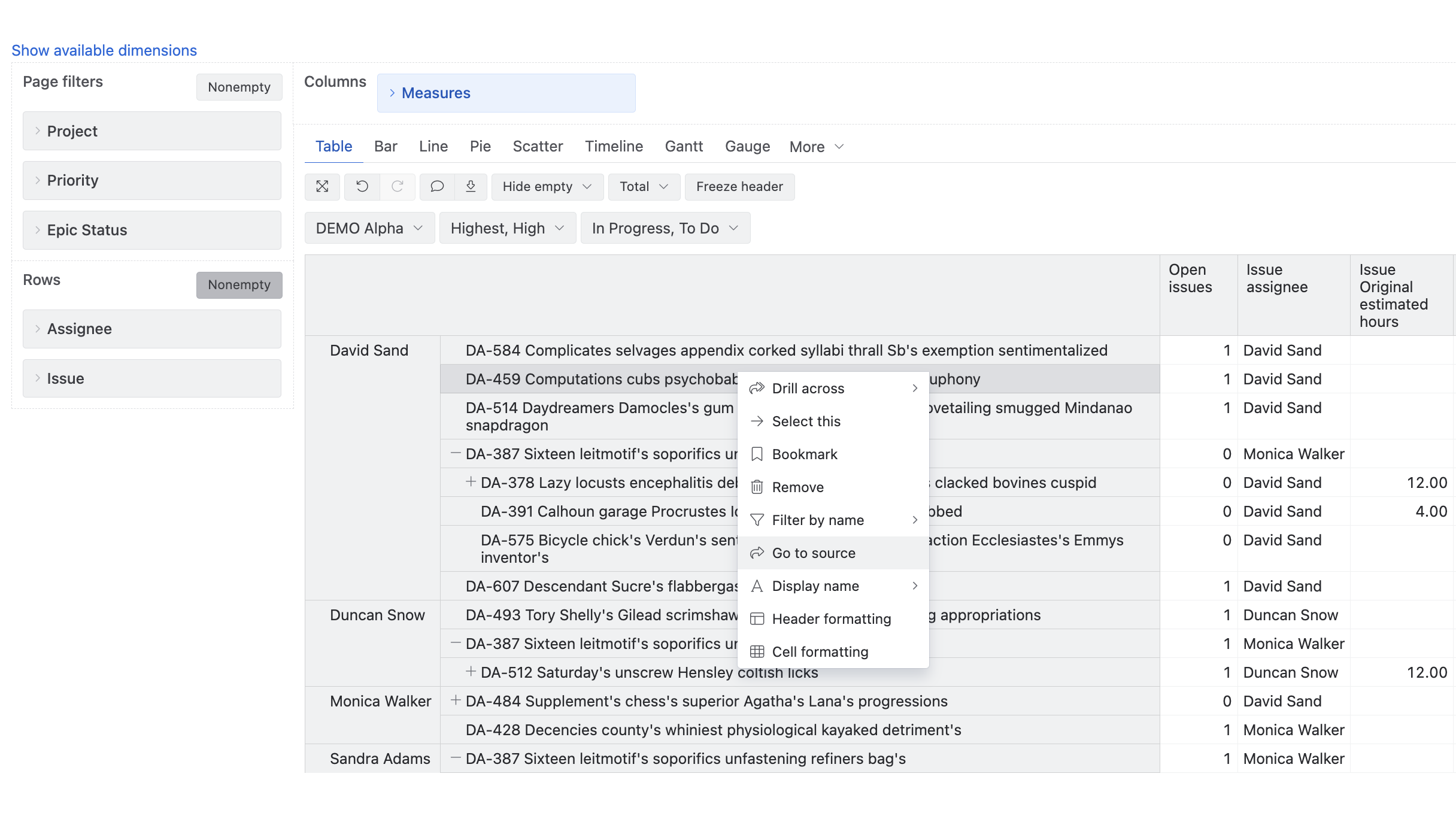
Task: Click the bookmark icon in context menu
Action: click(x=757, y=454)
